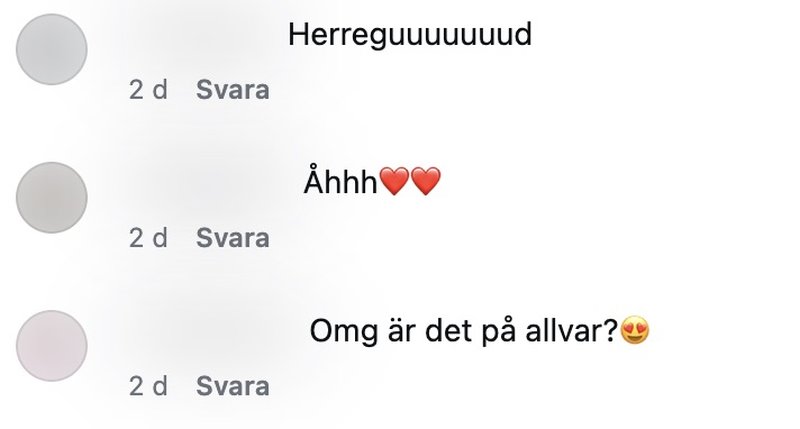Click the second red heart emoji
The image size is (800, 429).
[426, 181]
